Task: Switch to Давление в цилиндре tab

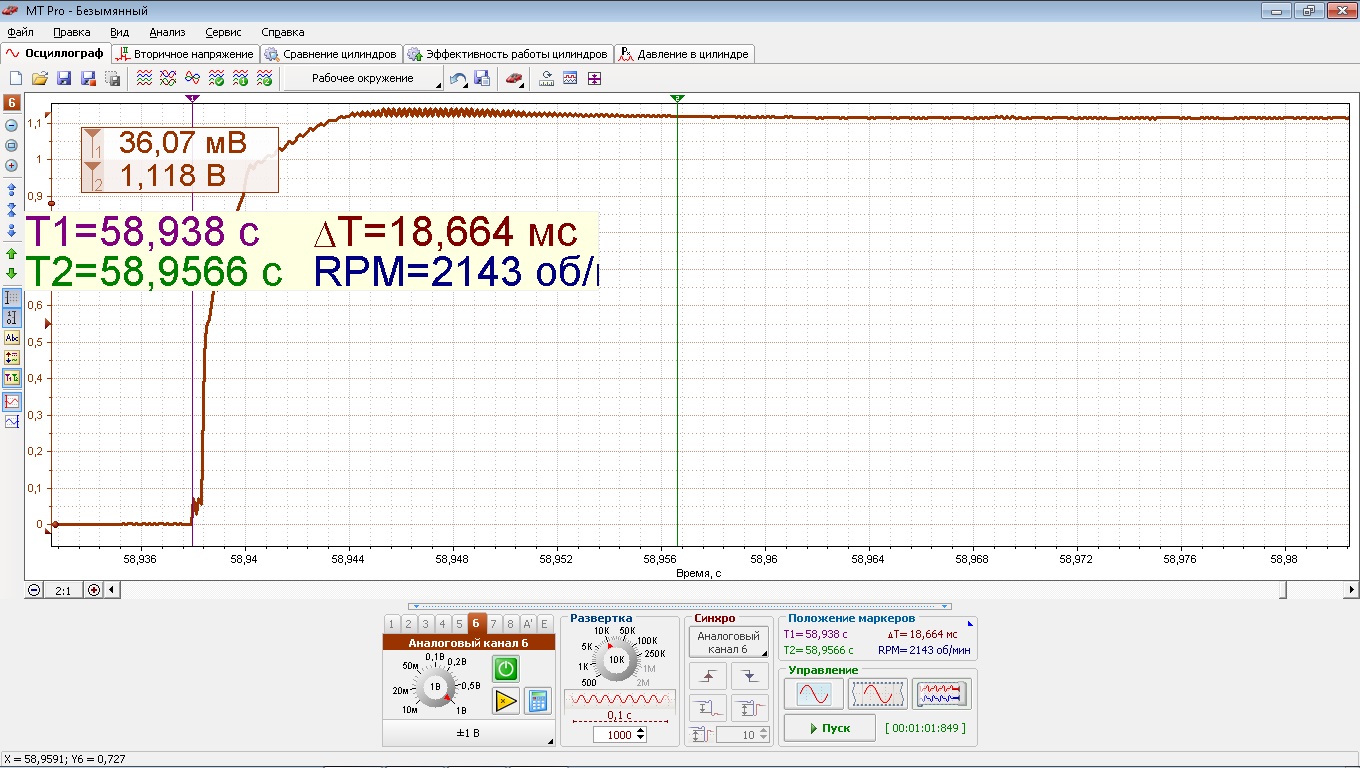Action: coord(684,53)
